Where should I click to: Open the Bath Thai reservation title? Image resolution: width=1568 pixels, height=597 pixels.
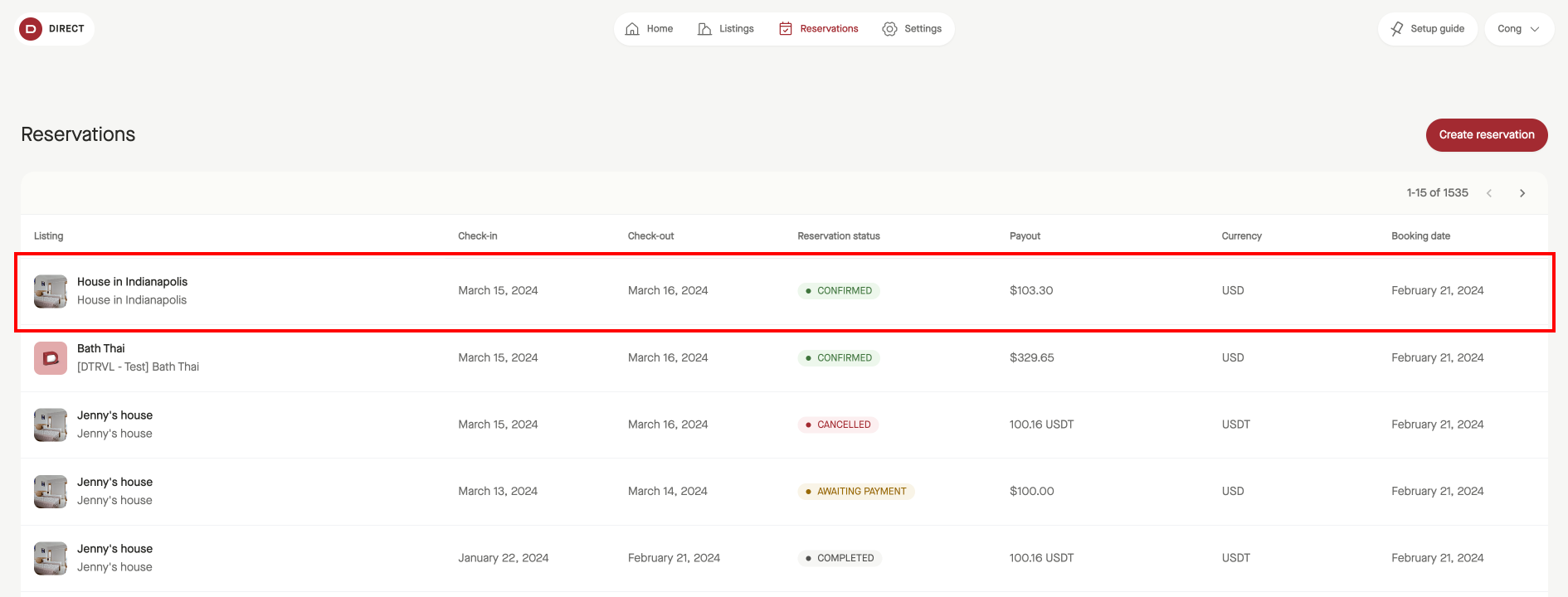(101, 348)
